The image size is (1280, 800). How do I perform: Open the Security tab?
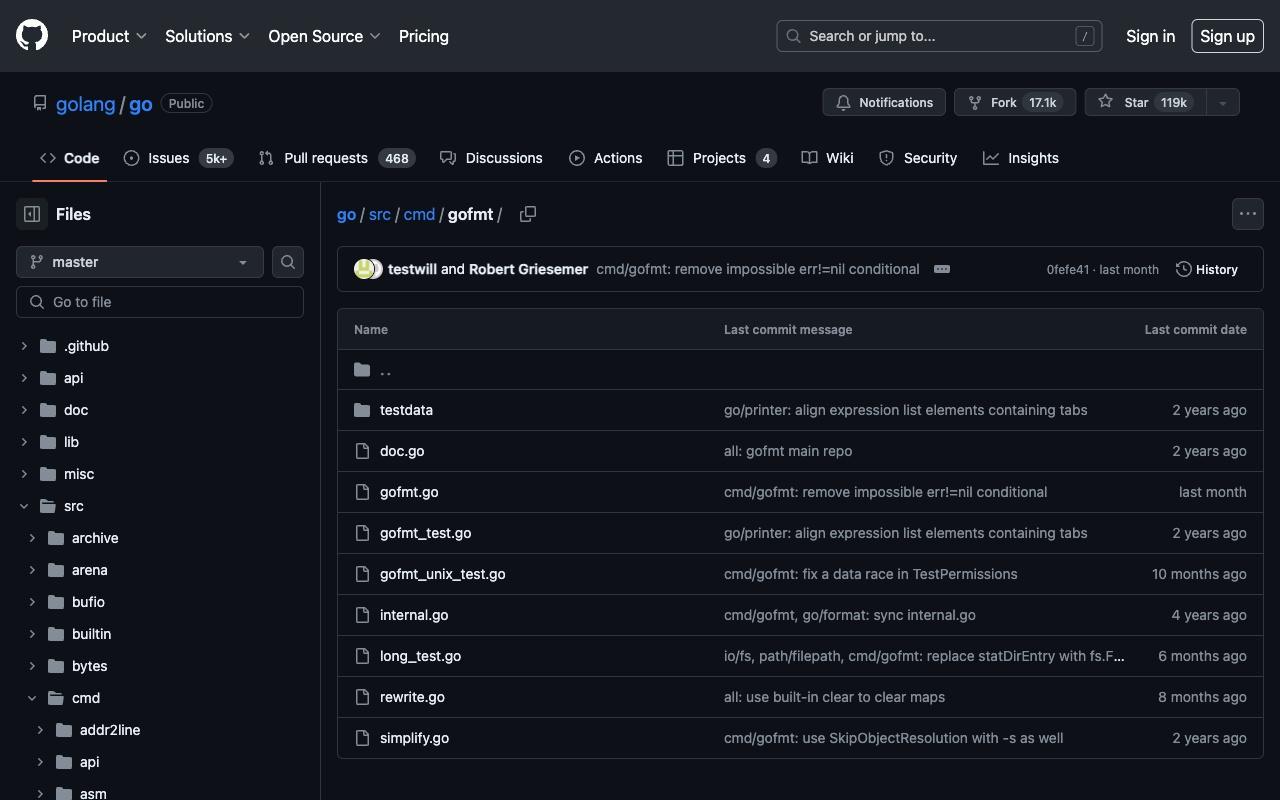click(918, 158)
